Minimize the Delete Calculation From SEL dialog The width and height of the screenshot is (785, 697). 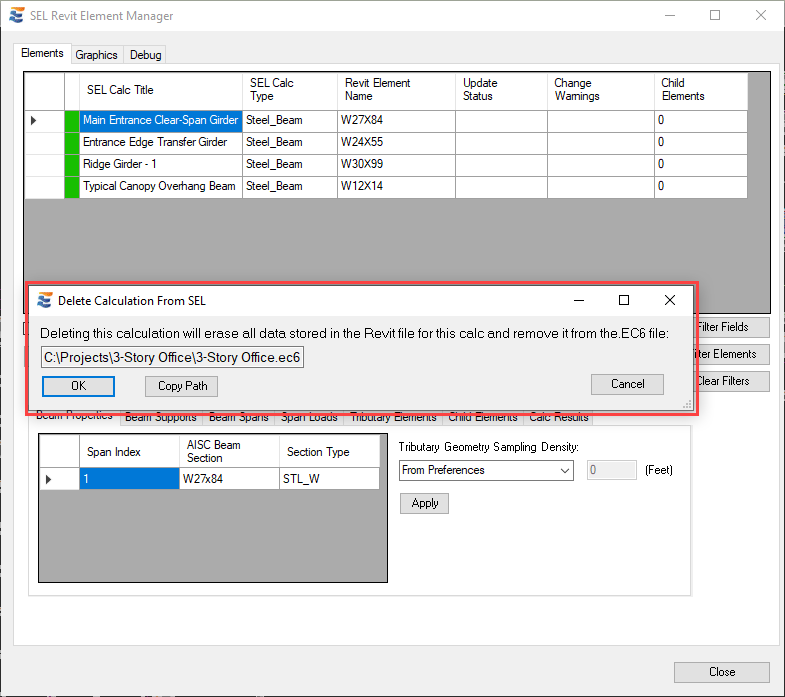pyautogui.click(x=579, y=300)
